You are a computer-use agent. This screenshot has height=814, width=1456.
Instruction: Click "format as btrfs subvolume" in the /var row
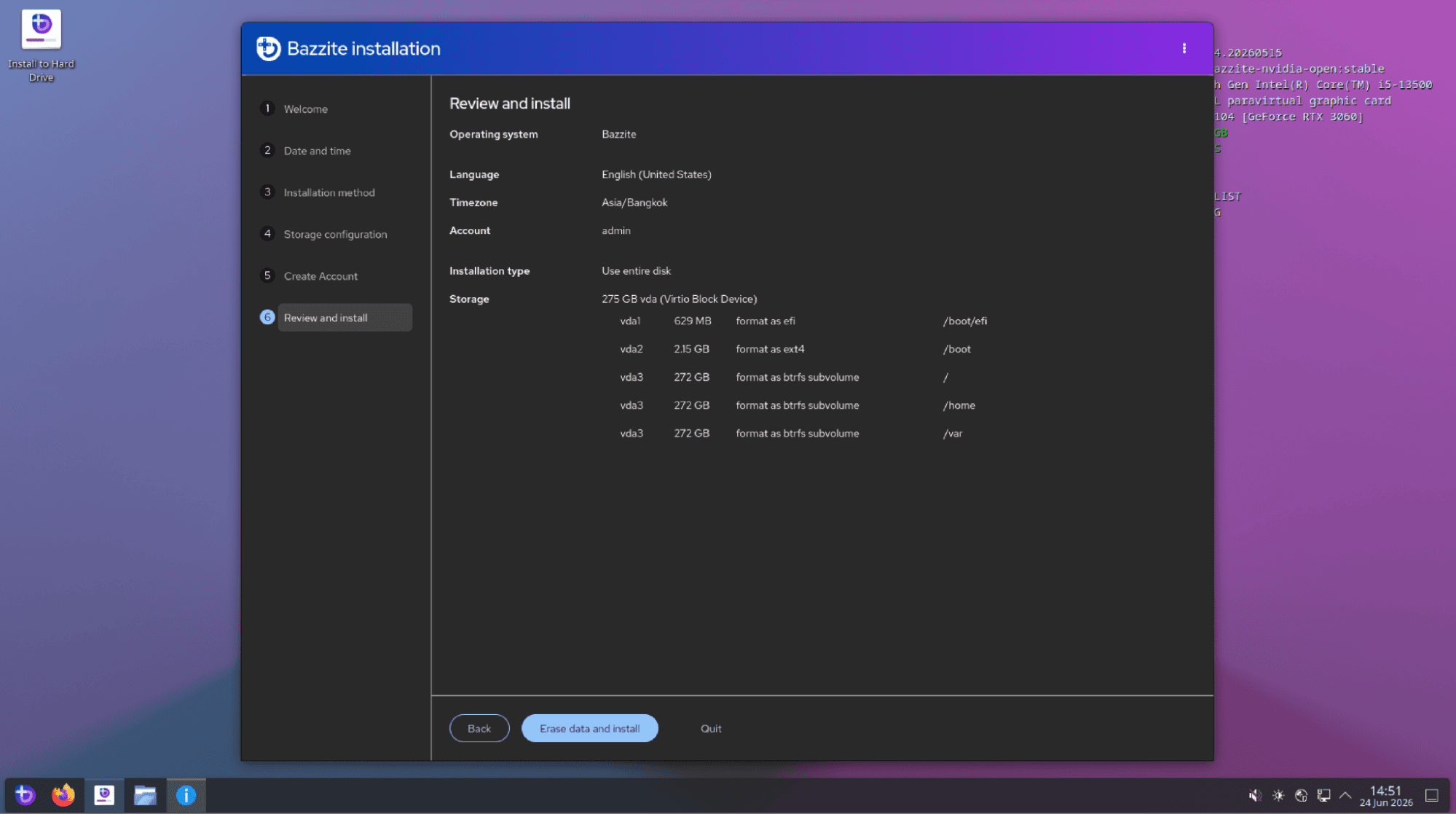798,433
